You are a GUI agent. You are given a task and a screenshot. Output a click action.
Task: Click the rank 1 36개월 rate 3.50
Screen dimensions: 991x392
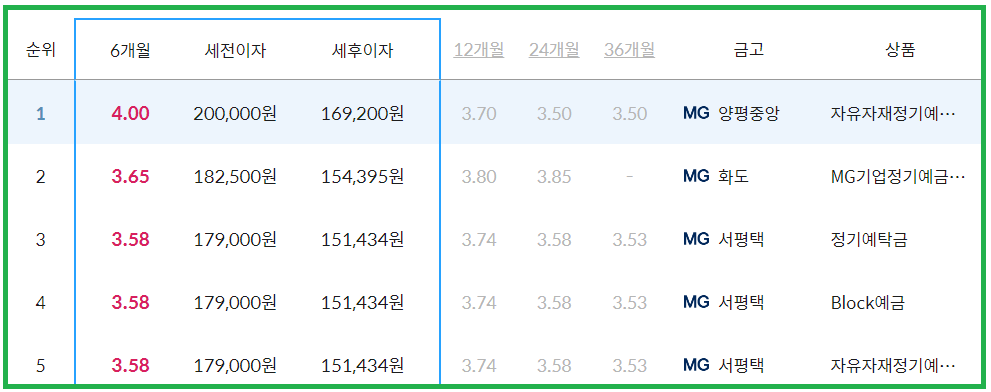[629, 114]
